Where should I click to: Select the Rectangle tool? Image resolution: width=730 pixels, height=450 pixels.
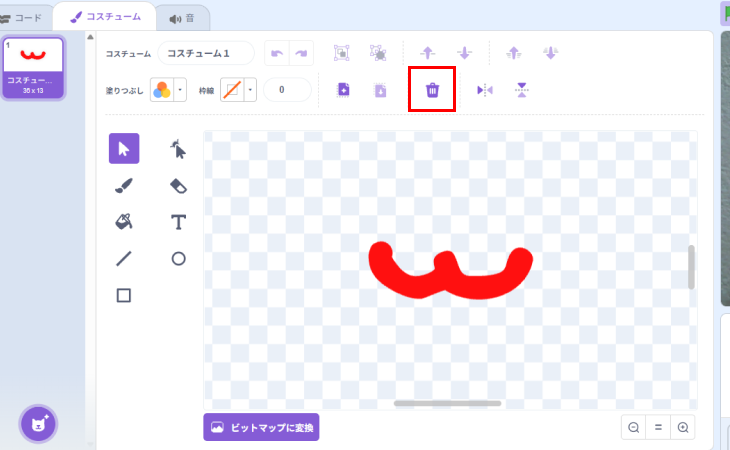coord(124,295)
